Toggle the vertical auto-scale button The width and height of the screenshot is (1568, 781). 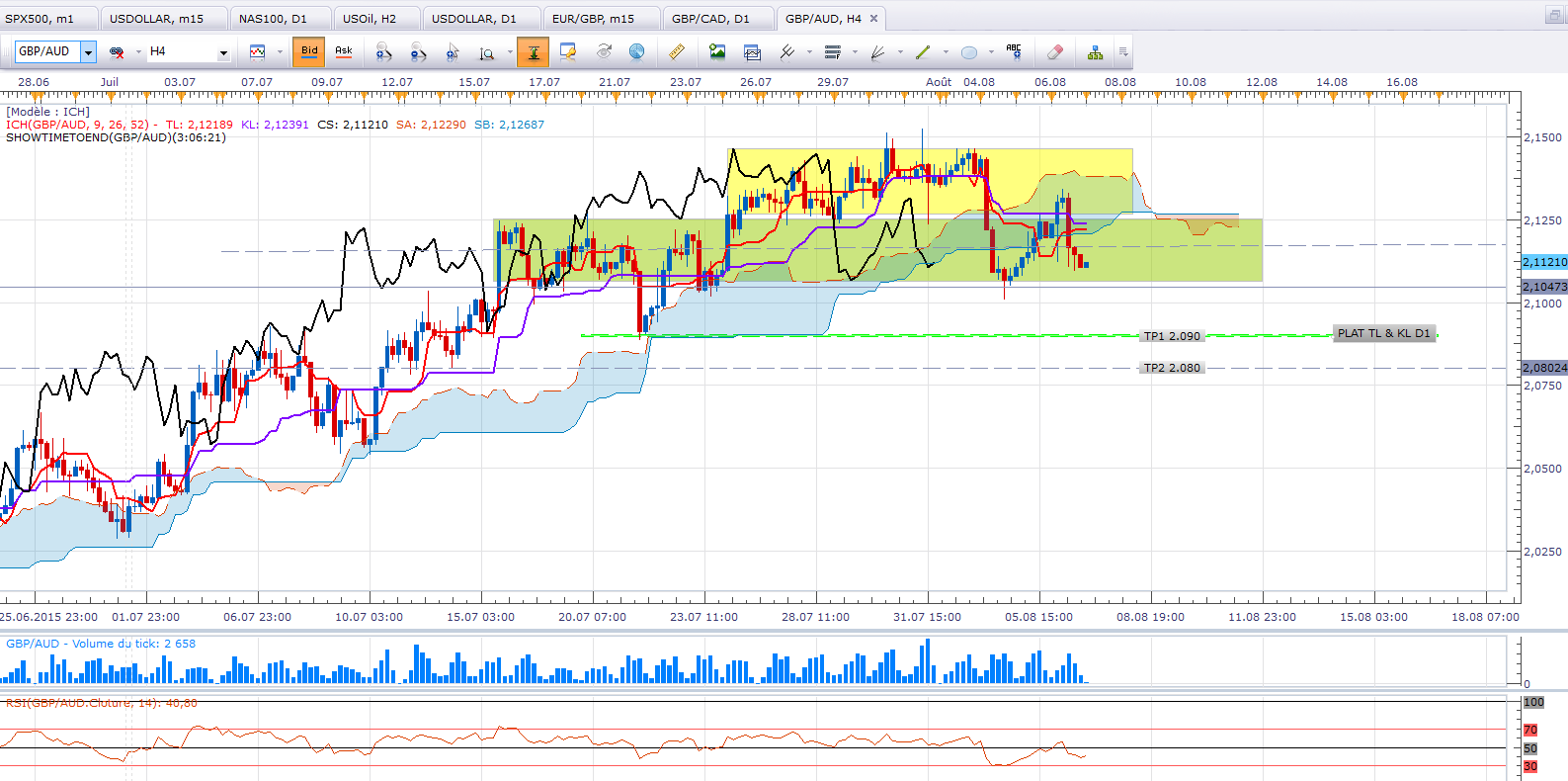tap(533, 51)
